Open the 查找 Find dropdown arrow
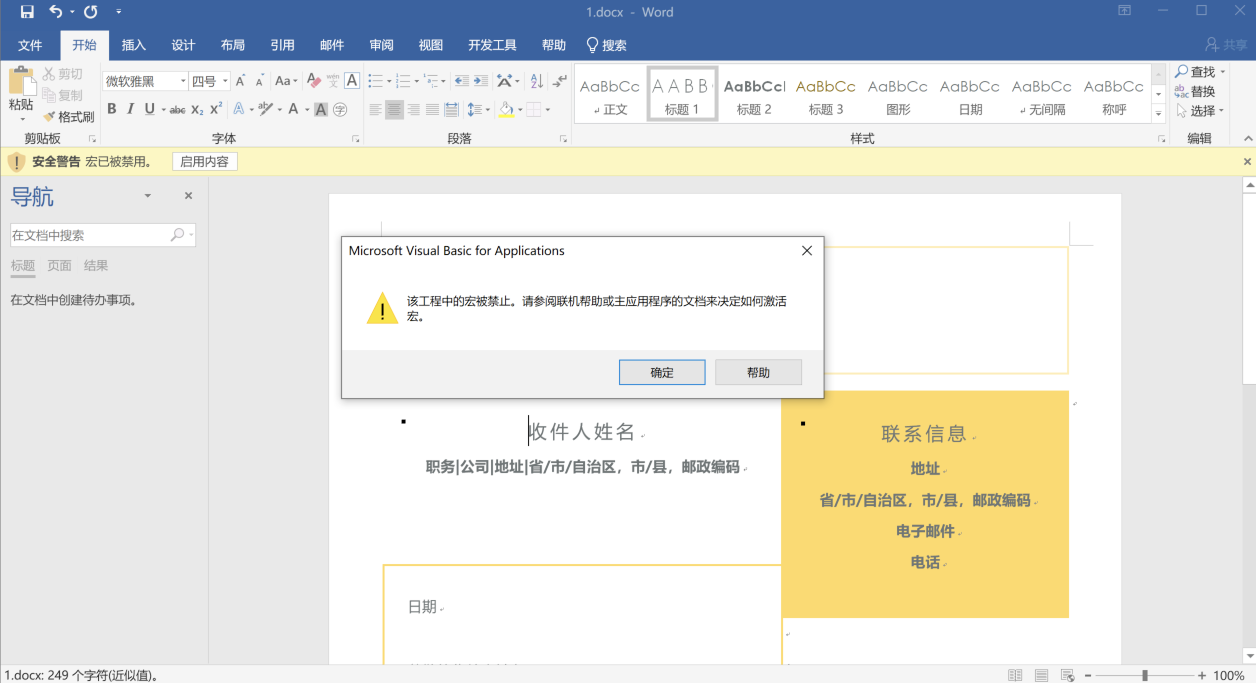 1222,72
